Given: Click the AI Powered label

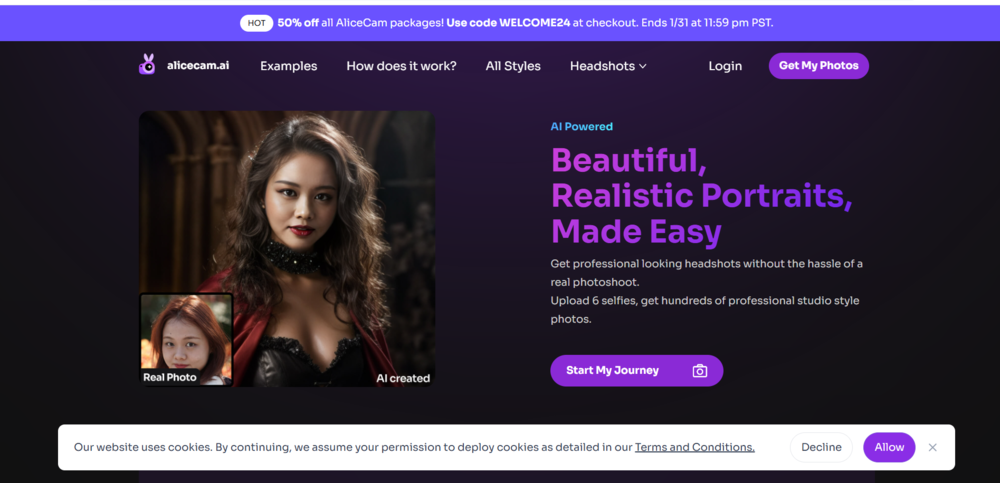Looking at the screenshot, I should 581,127.
